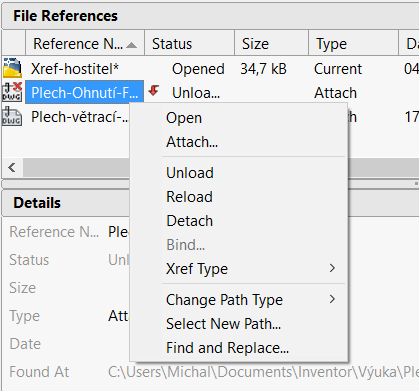Click the Size column header
Image resolution: width=419 pixels, height=391 pixels.
[272, 44]
